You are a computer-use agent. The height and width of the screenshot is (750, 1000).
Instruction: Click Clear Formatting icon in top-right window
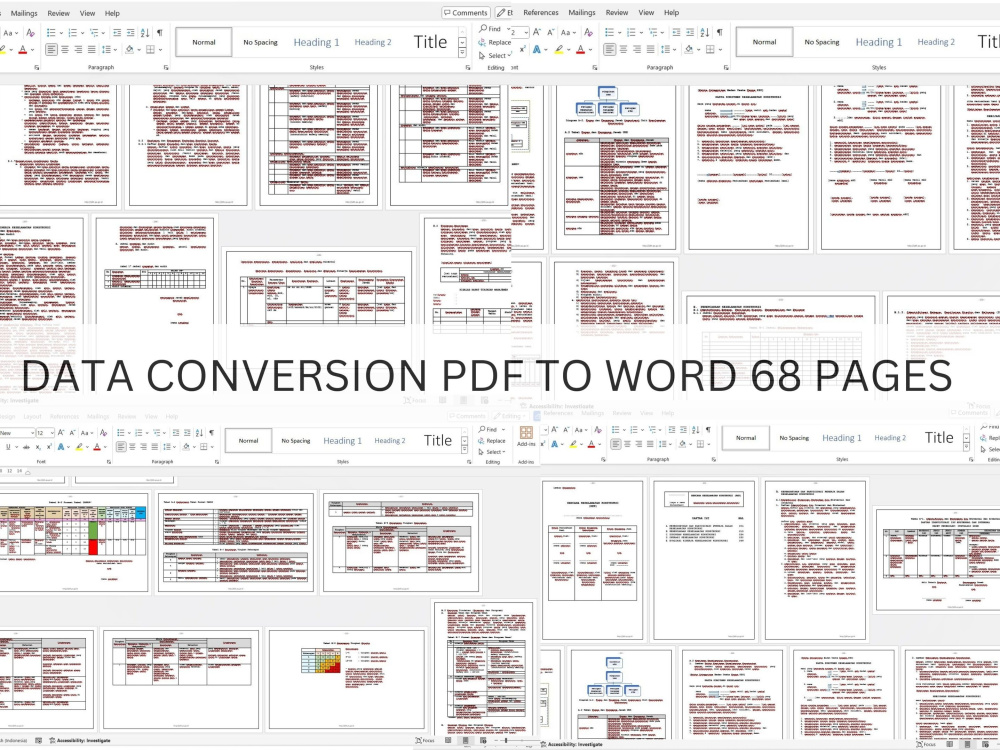click(x=588, y=33)
